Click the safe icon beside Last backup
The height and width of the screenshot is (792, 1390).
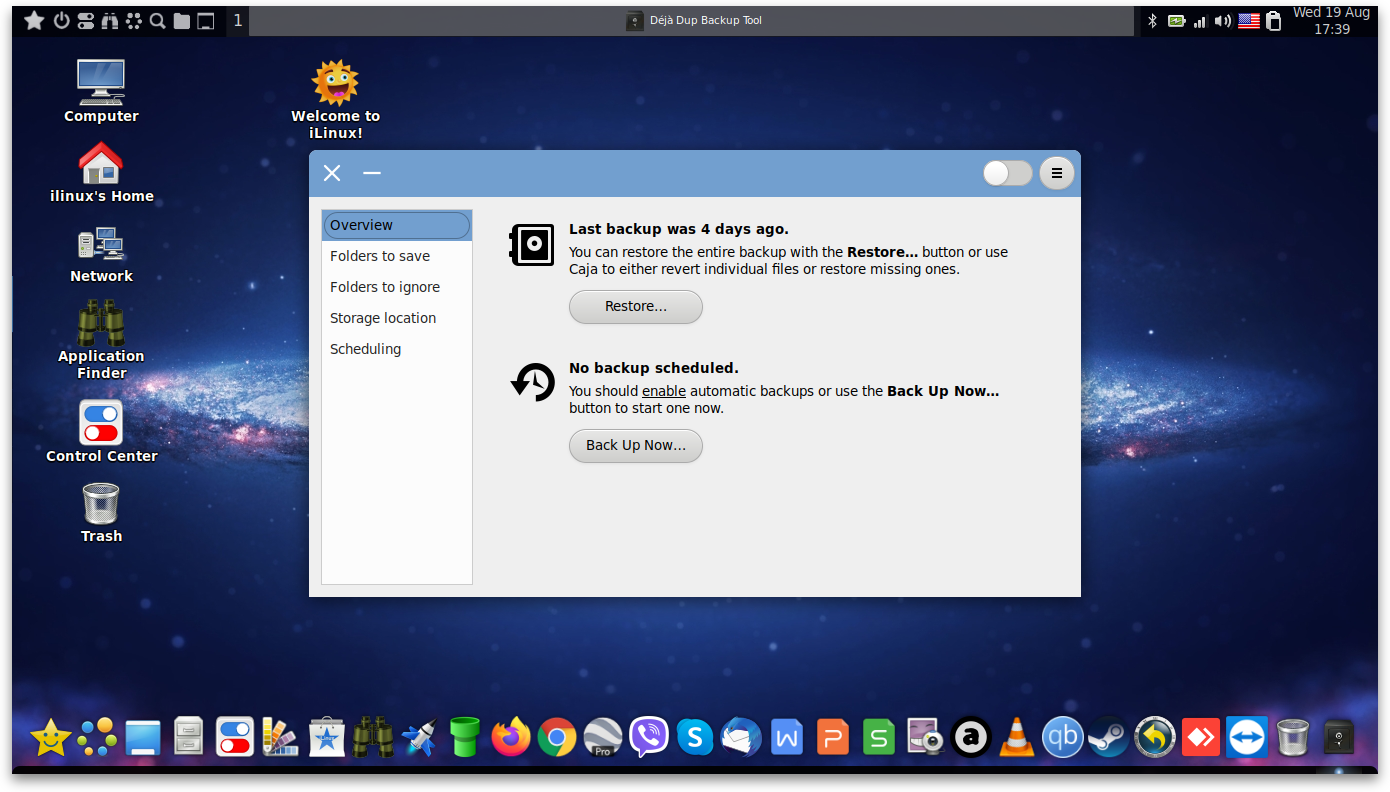[532, 245]
